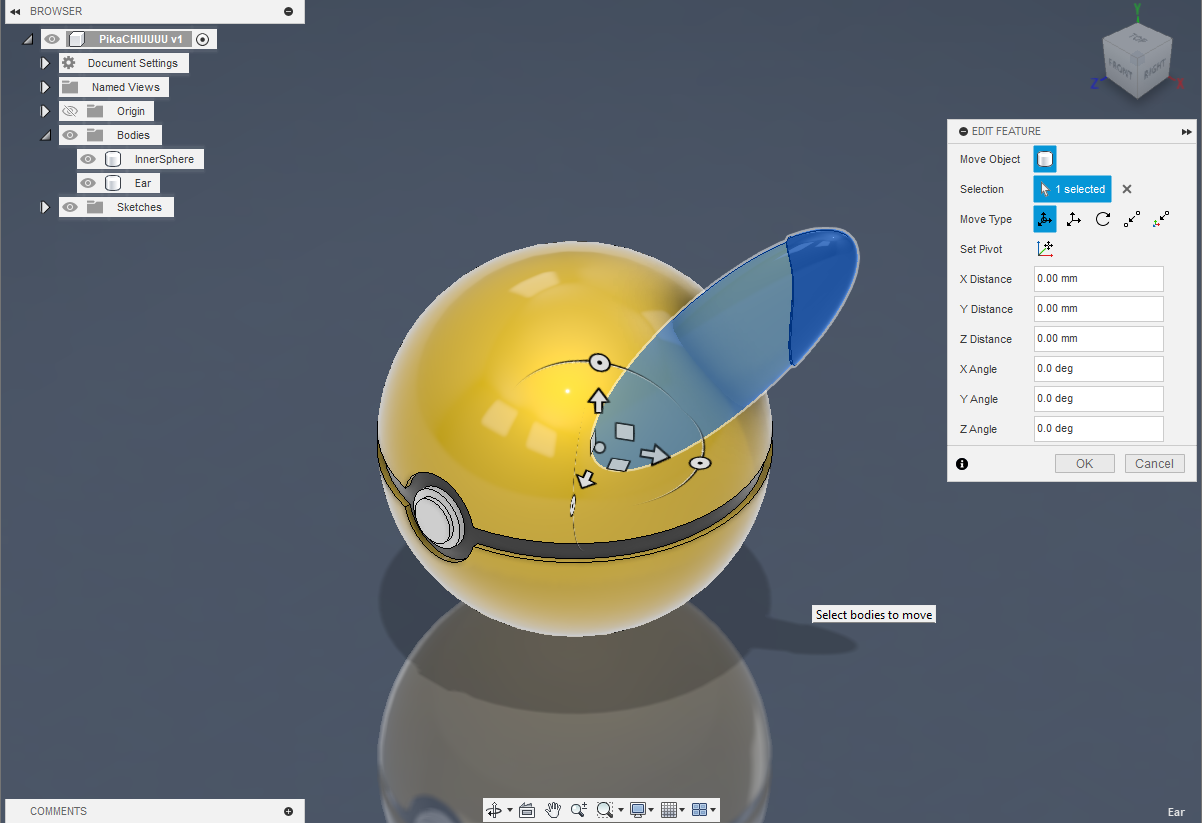Toggle visibility of PikaCHIUUUU v1 component
Viewport: 1202px width, 823px height.
coord(52,39)
